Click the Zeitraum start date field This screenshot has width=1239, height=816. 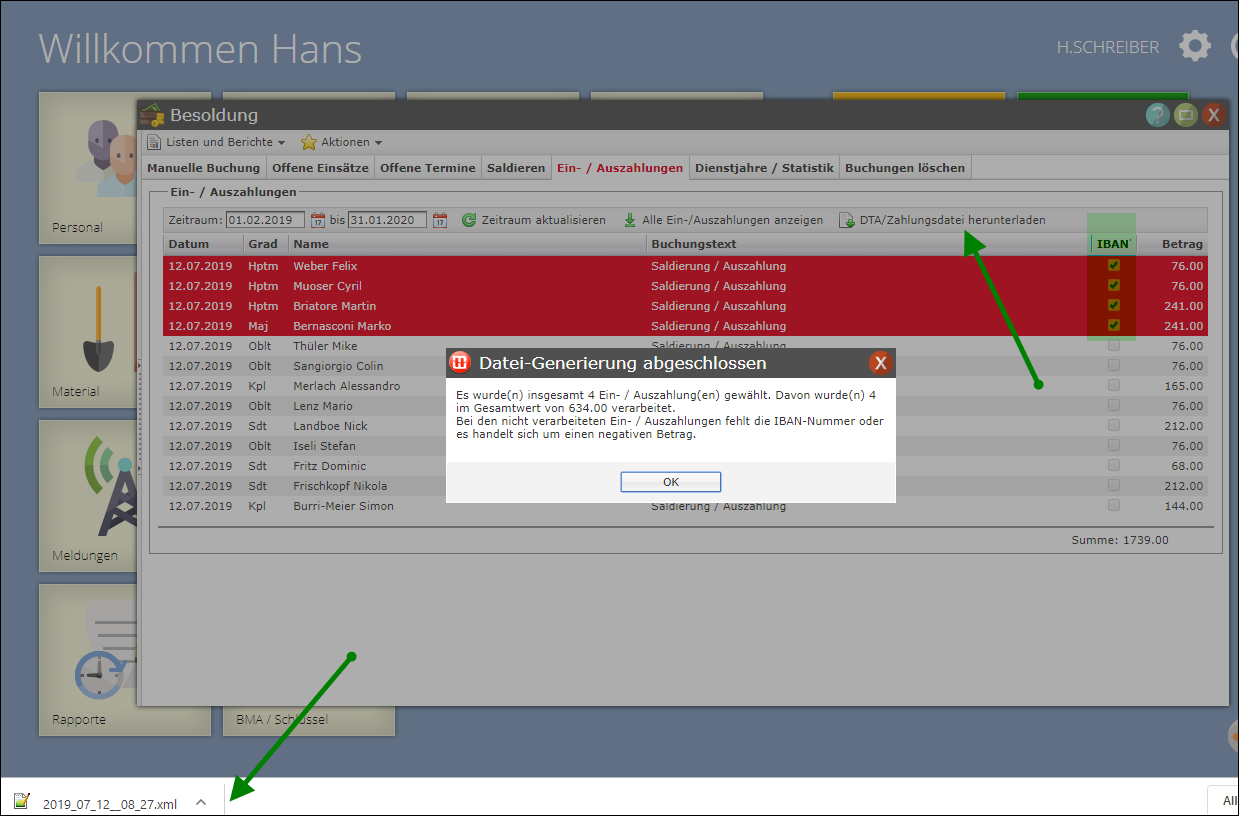(265, 220)
